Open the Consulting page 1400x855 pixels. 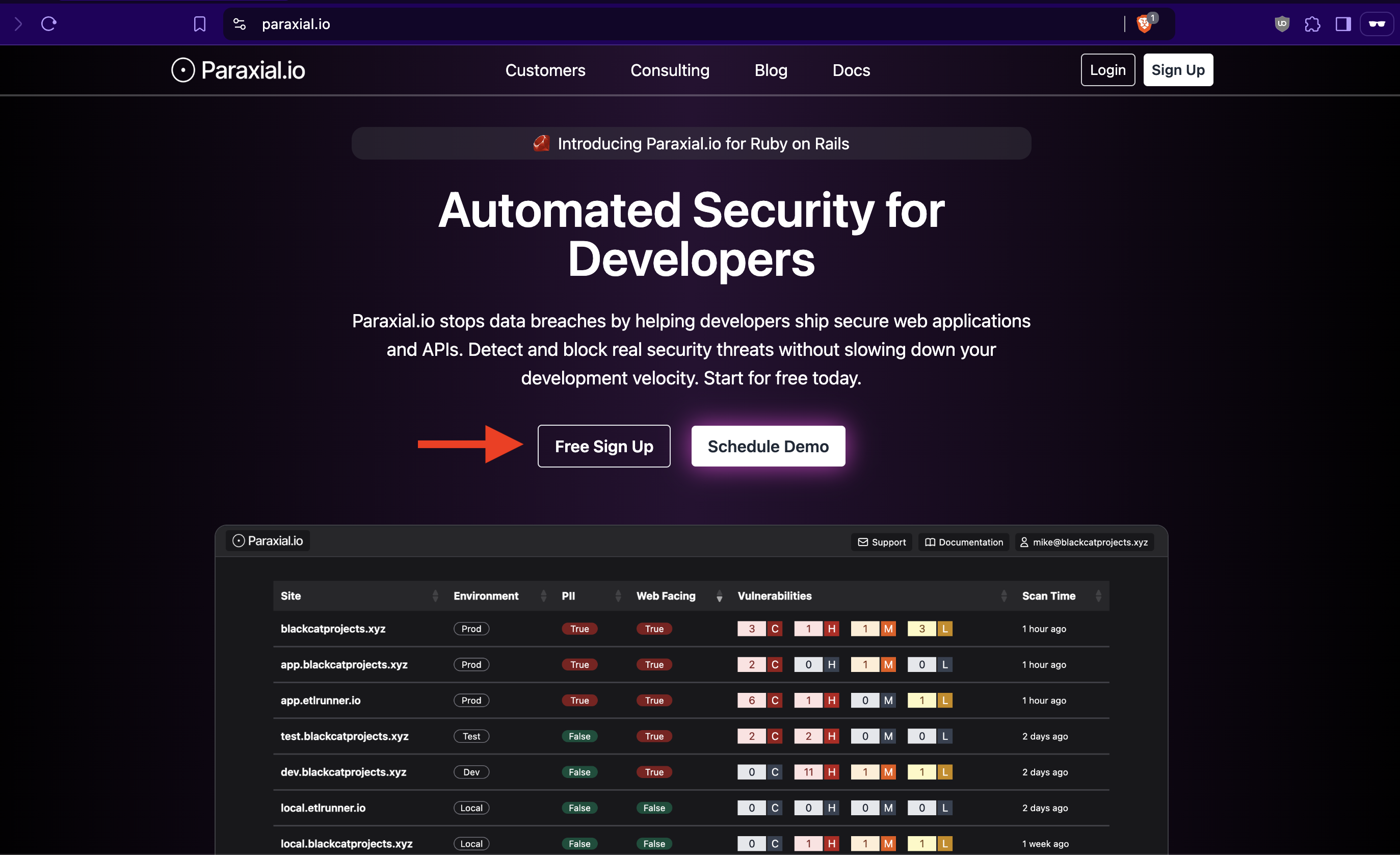[x=670, y=70]
